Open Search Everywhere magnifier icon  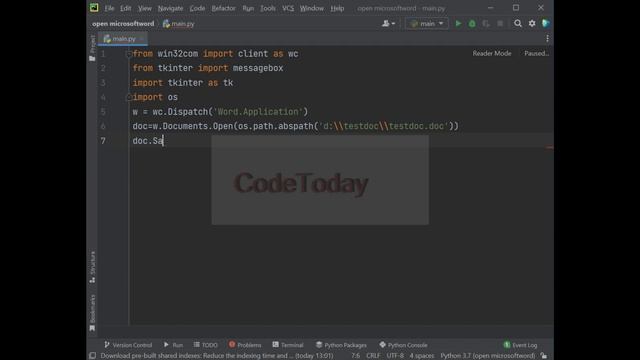tap(518, 24)
